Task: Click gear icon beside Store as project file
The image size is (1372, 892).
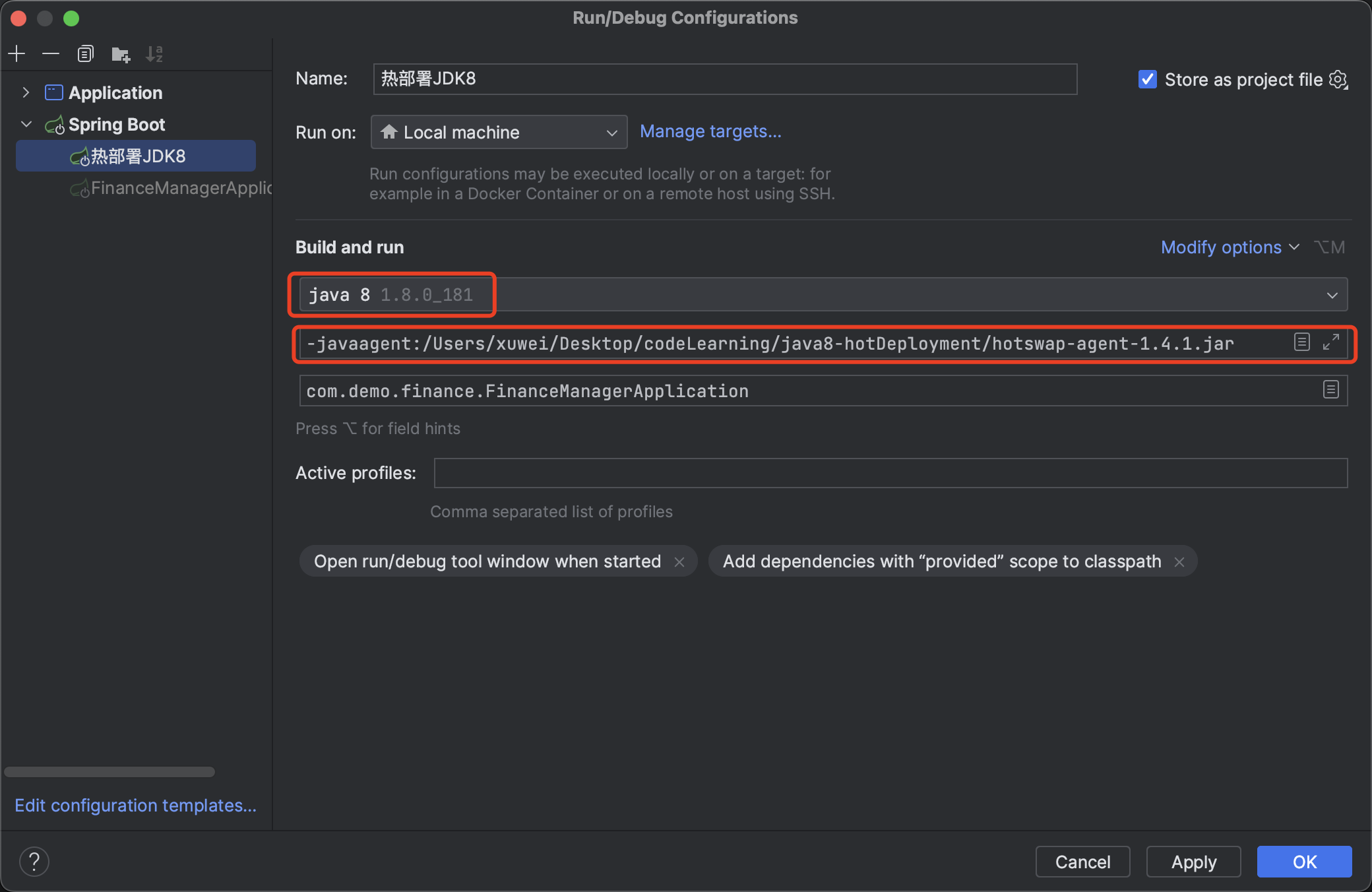Action: (x=1338, y=80)
